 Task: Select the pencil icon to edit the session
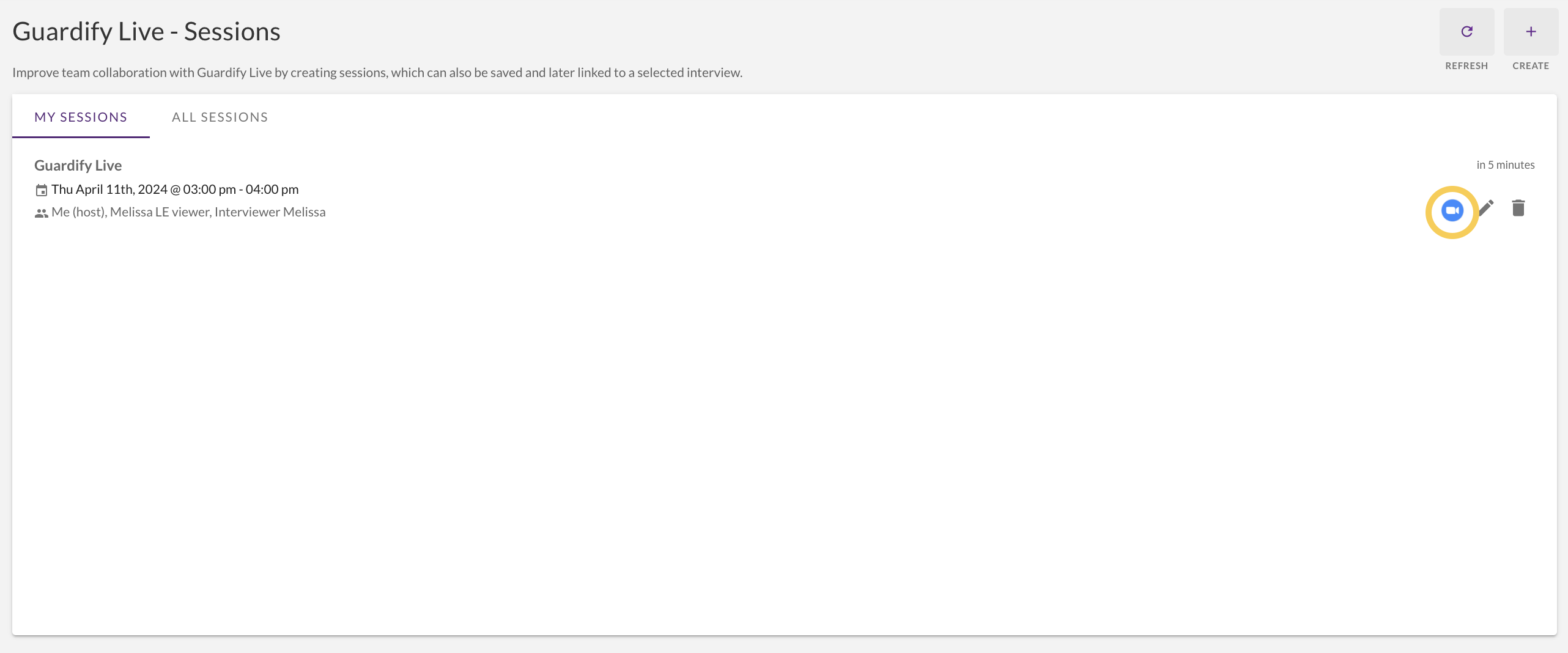[1486, 208]
